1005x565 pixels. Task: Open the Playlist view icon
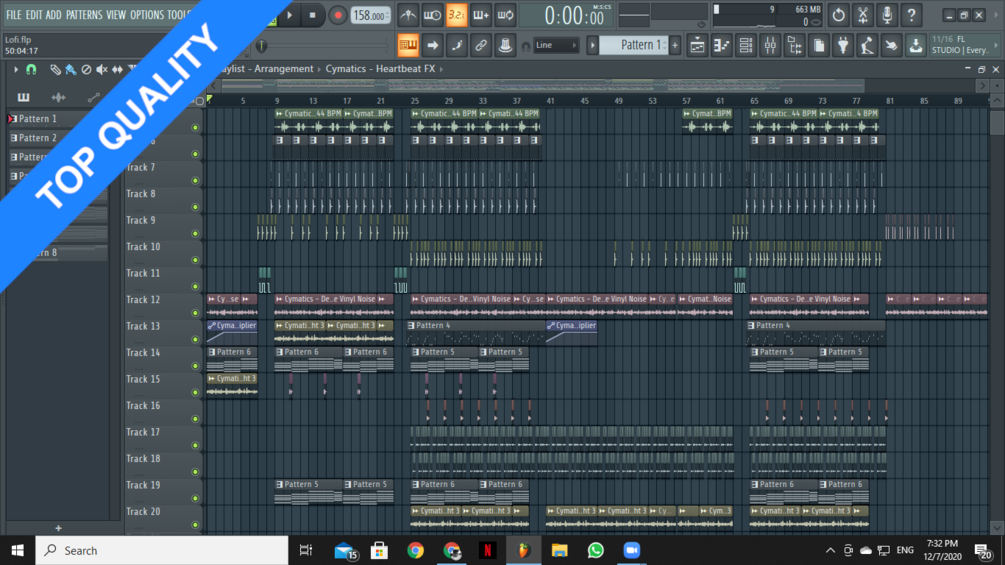697,45
